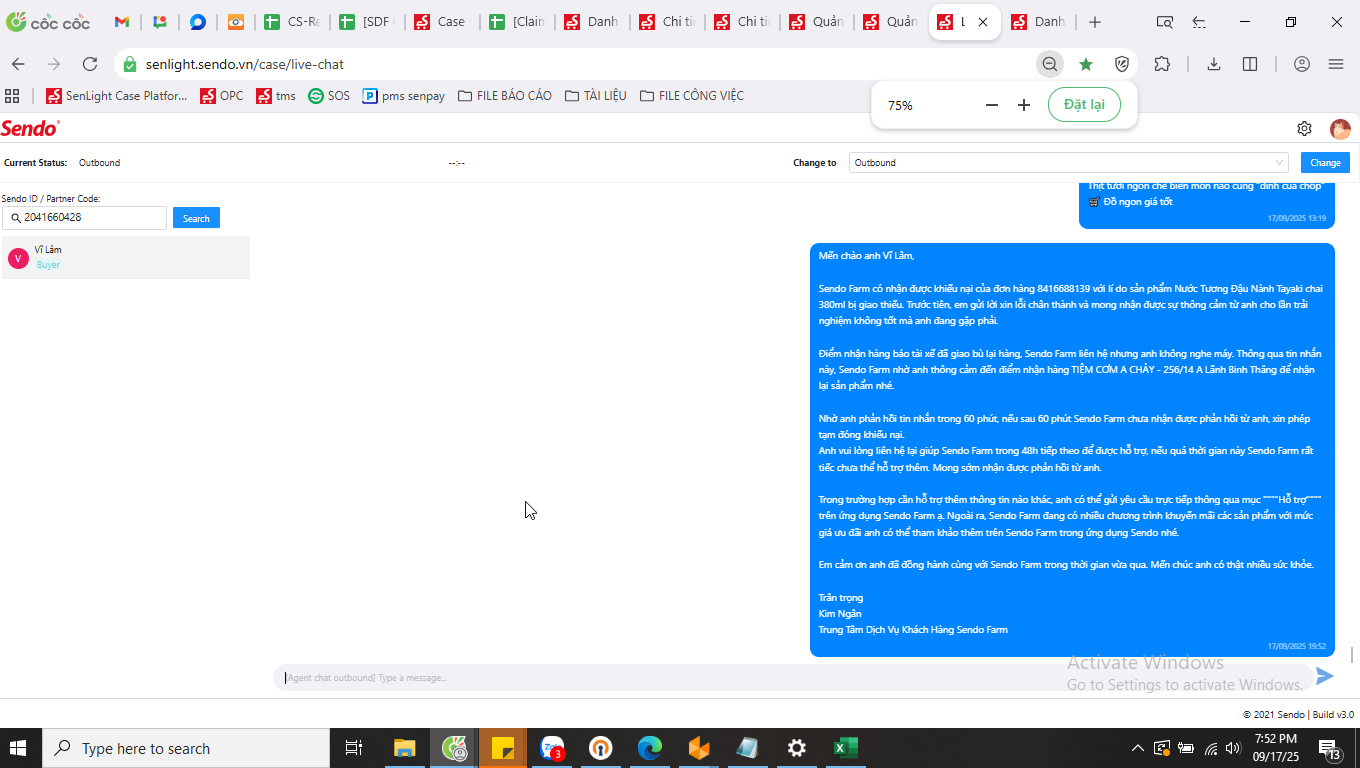The height and width of the screenshot is (768, 1360).
Task: Reload the current page
Action: point(90,64)
